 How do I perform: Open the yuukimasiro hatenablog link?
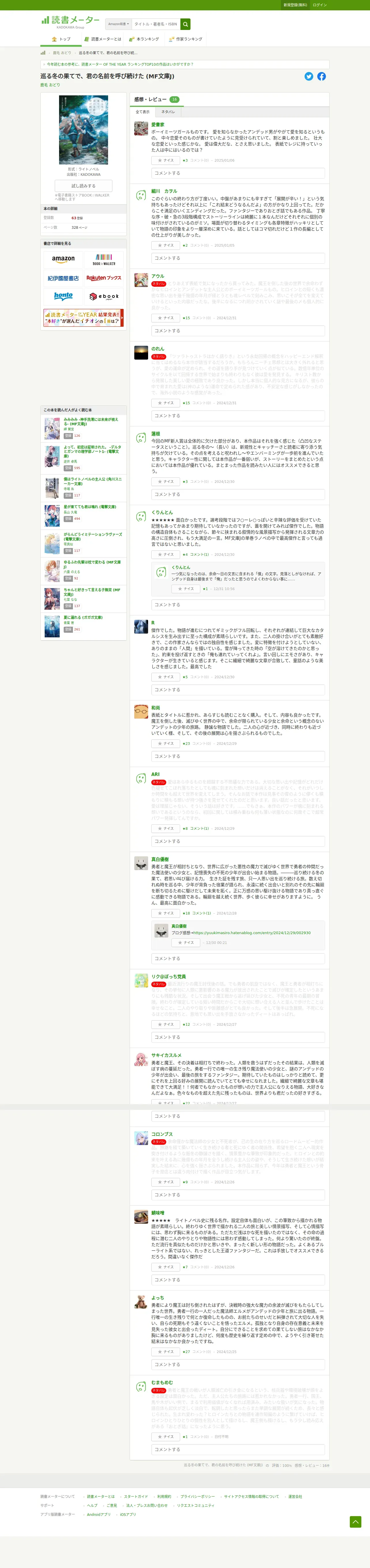(x=252, y=932)
